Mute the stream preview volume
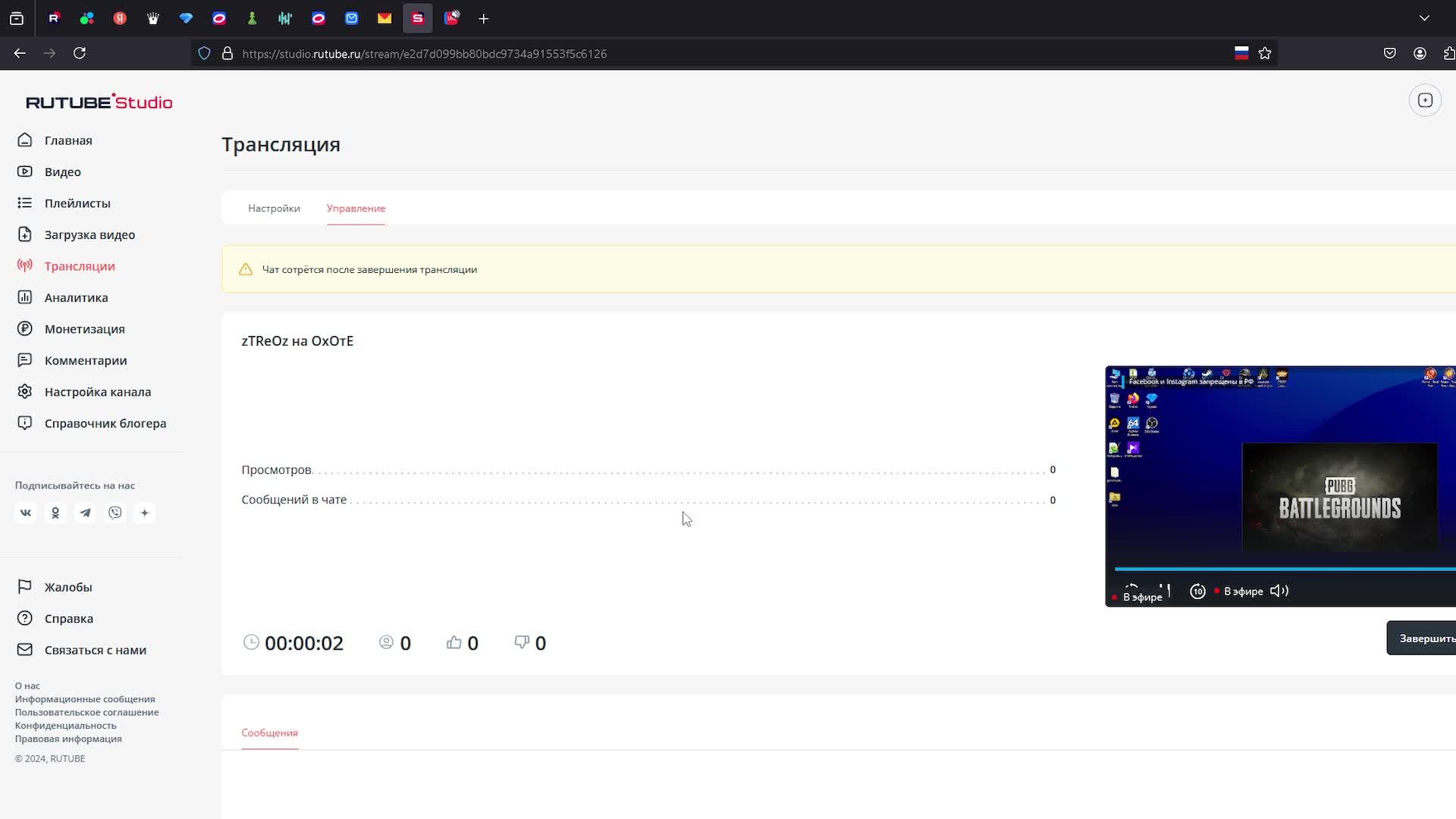 pyautogui.click(x=1279, y=591)
